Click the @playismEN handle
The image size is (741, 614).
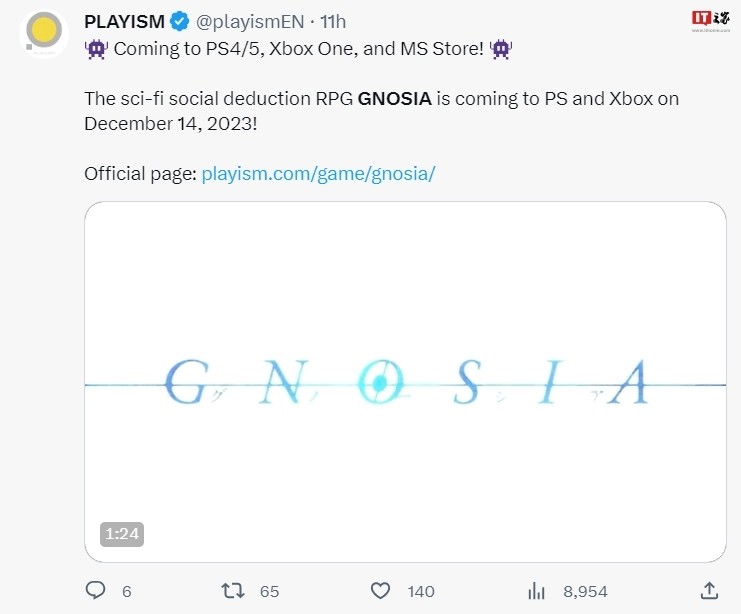[x=247, y=21]
